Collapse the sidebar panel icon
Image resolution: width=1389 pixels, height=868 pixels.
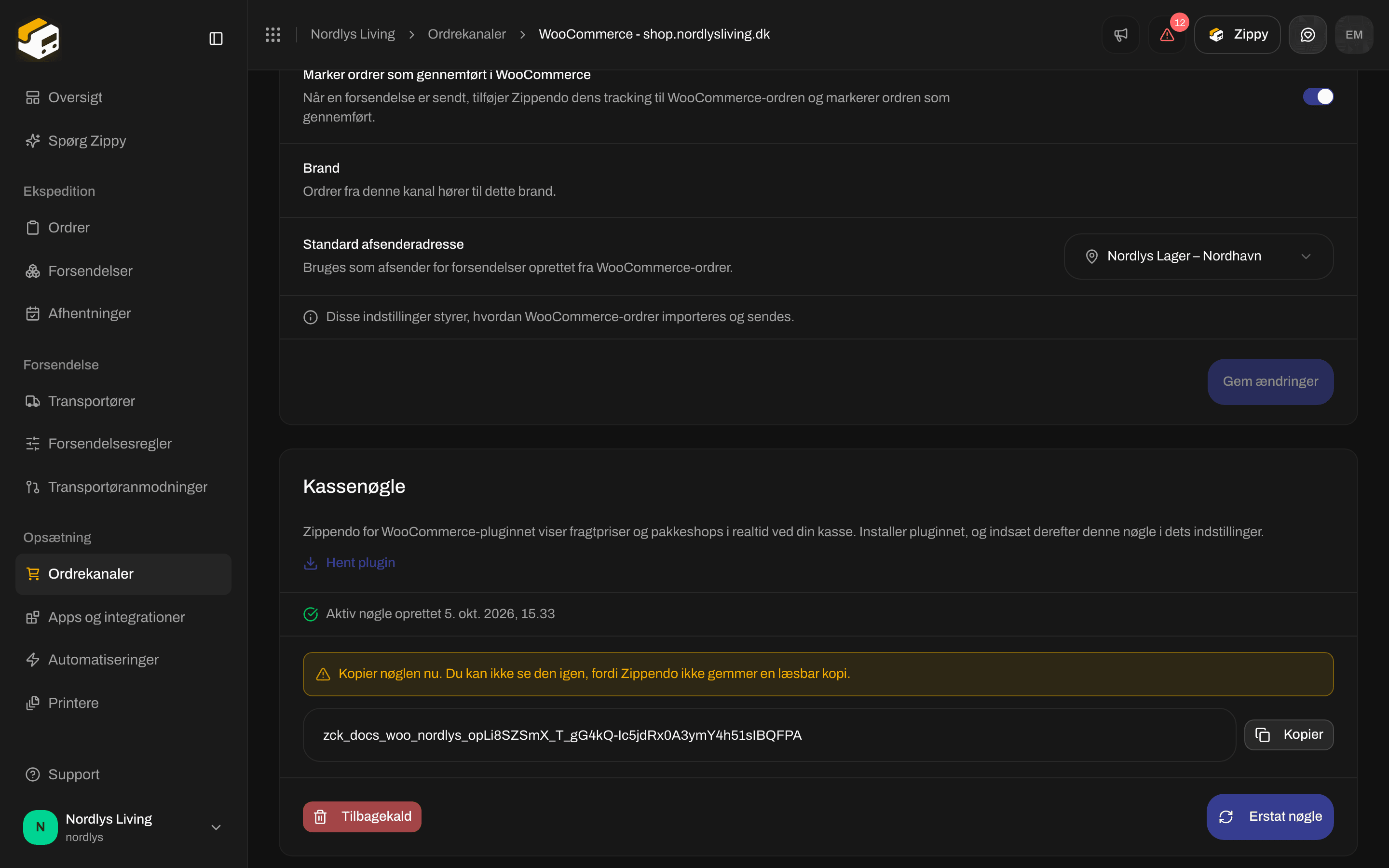pyautogui.click(x=216, y=39)
